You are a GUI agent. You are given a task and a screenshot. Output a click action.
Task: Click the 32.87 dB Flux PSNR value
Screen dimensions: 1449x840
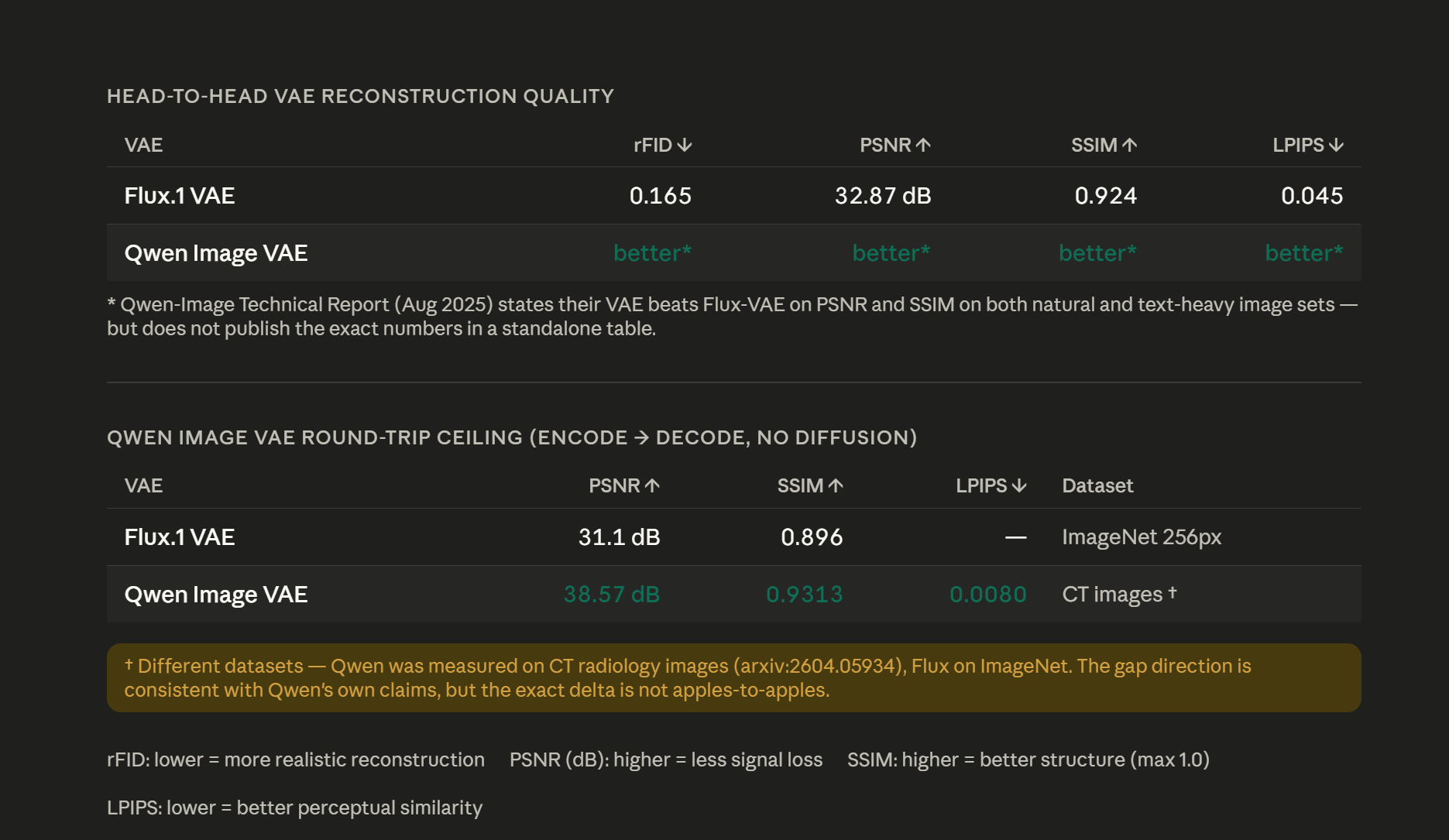pyautogui.click(x=883, y=196)
